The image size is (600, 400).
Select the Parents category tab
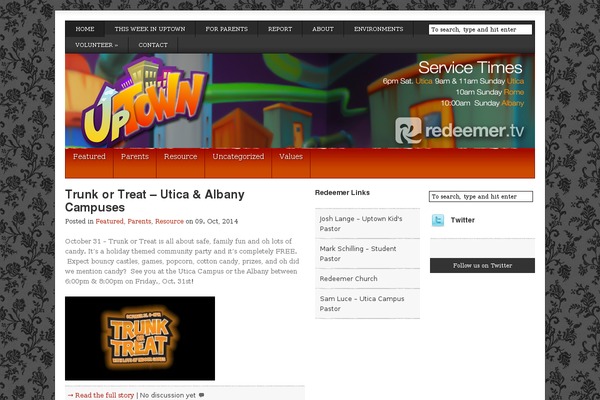coord(135,163)
